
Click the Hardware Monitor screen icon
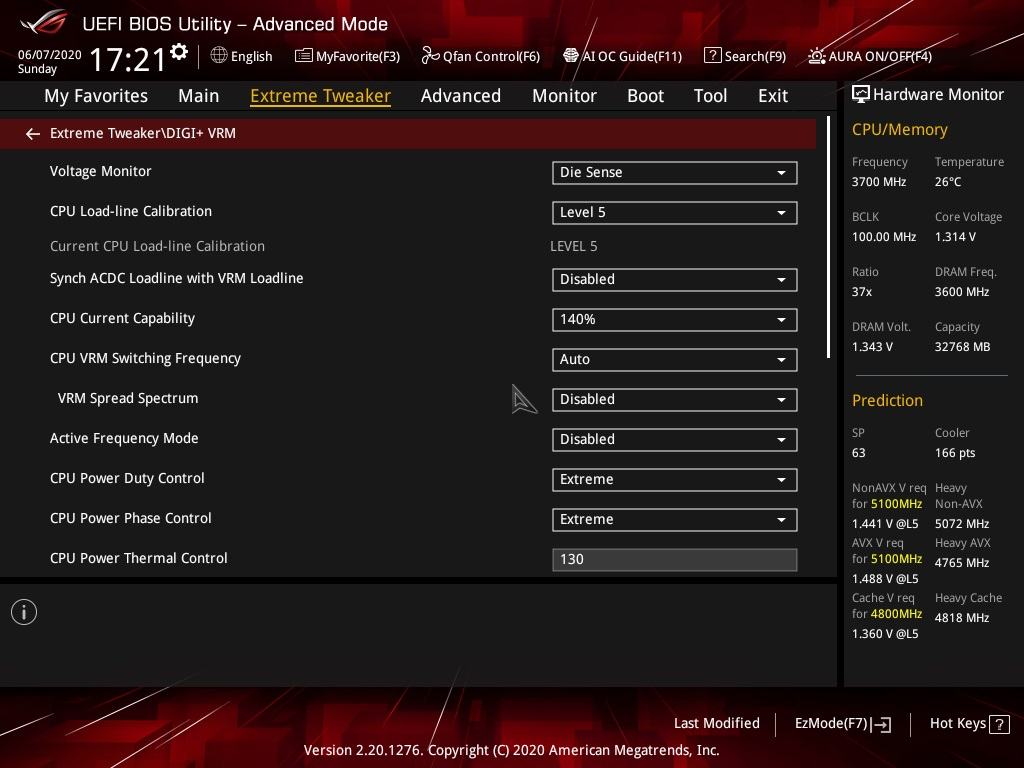coord(861,95)
